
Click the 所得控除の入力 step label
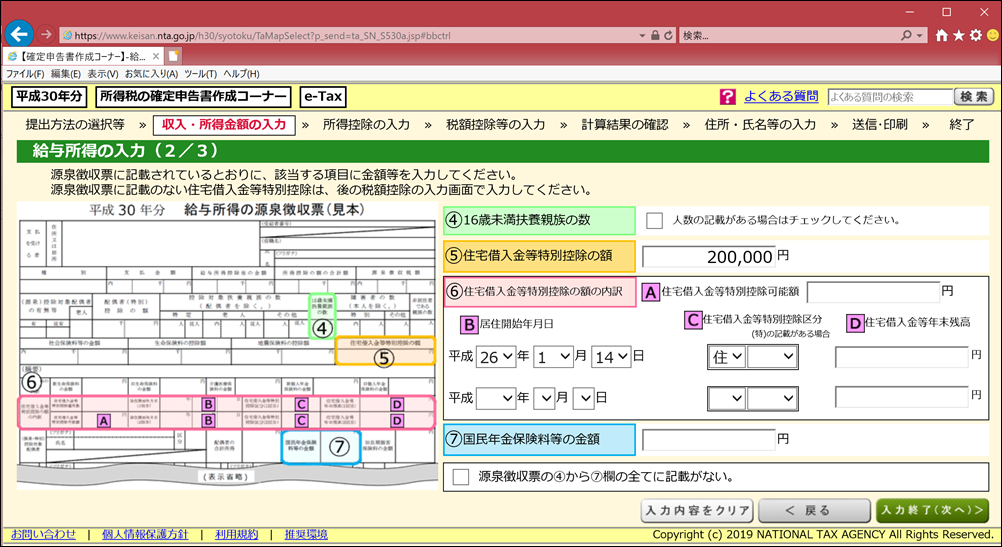click(366, 125)
